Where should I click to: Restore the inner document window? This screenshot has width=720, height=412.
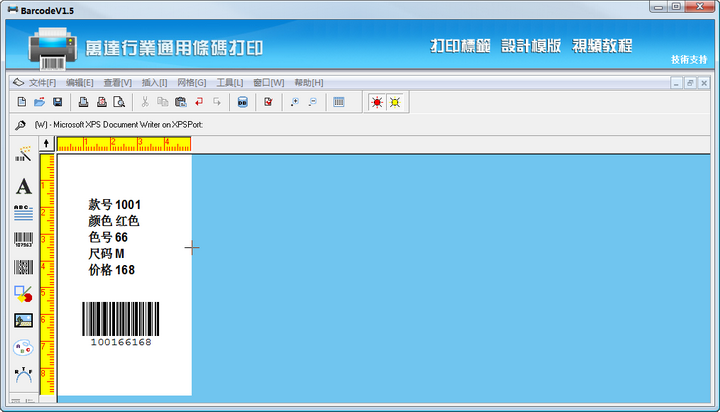pos(690,83)
